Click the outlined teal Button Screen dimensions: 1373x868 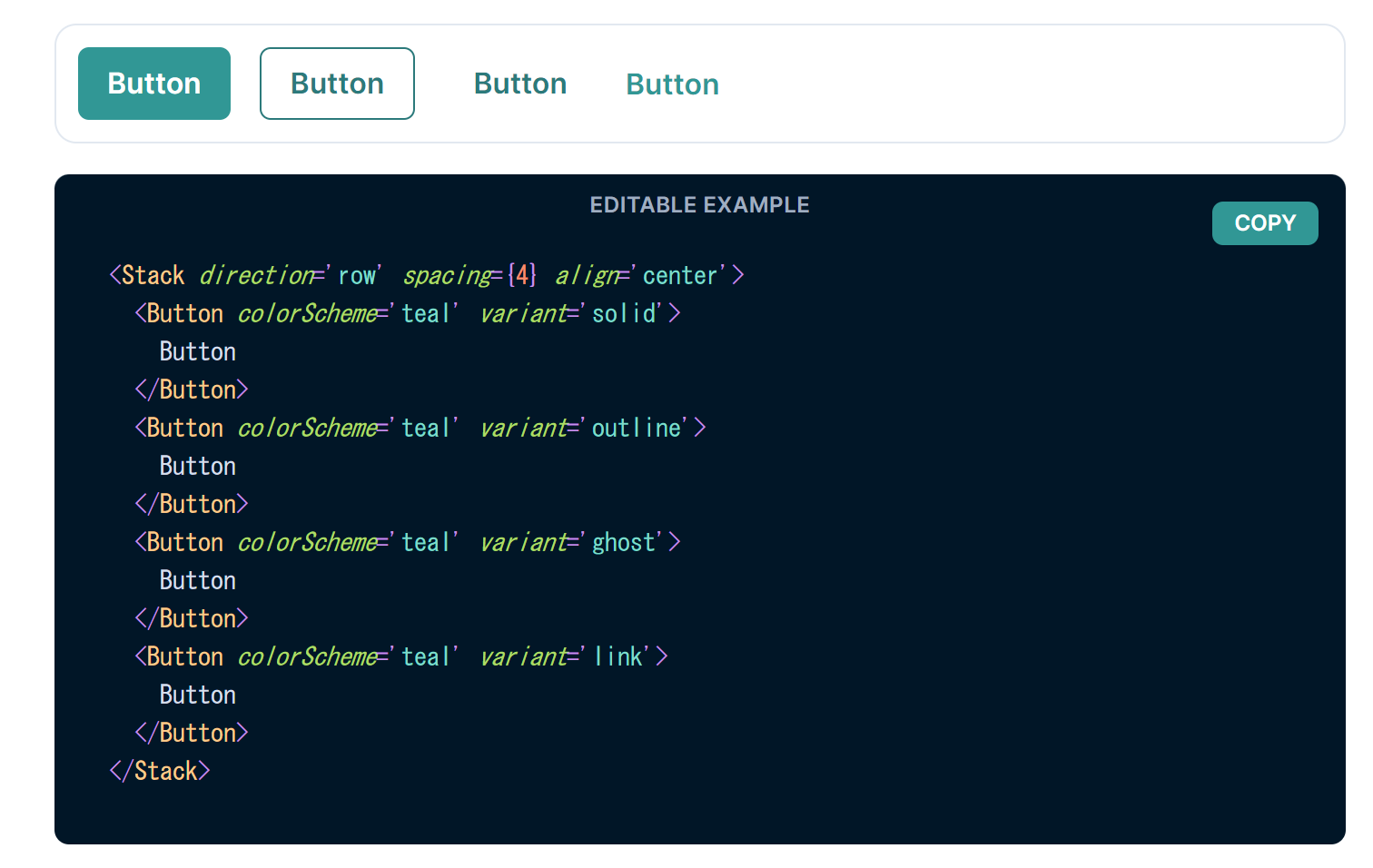(x=337, y=84)
